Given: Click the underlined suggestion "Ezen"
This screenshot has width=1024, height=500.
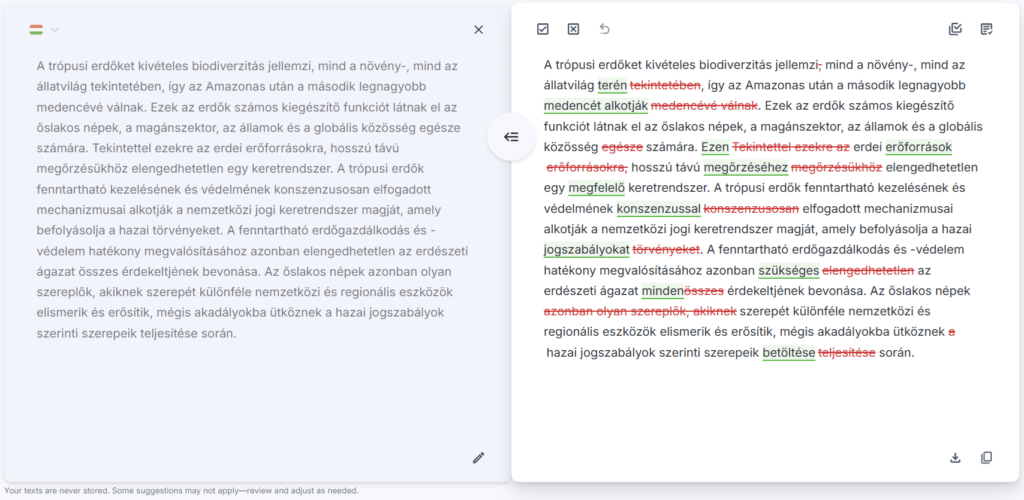Looking at the screenshot, I should [x=715, y=147].
